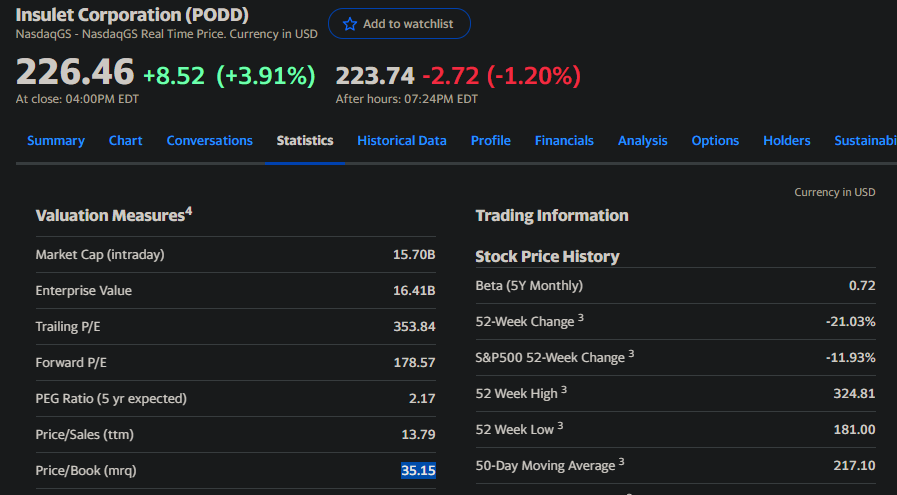Click the 15.70B market cap value
This screenshot has width=897, height=495.
pyautogui.click(x=414, y=254)
